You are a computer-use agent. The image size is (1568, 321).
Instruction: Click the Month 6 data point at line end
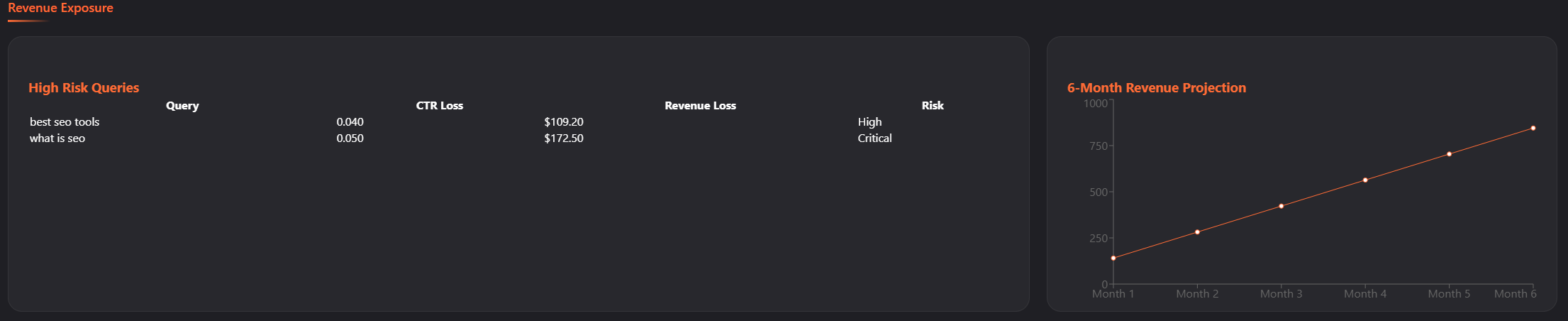1533,129
